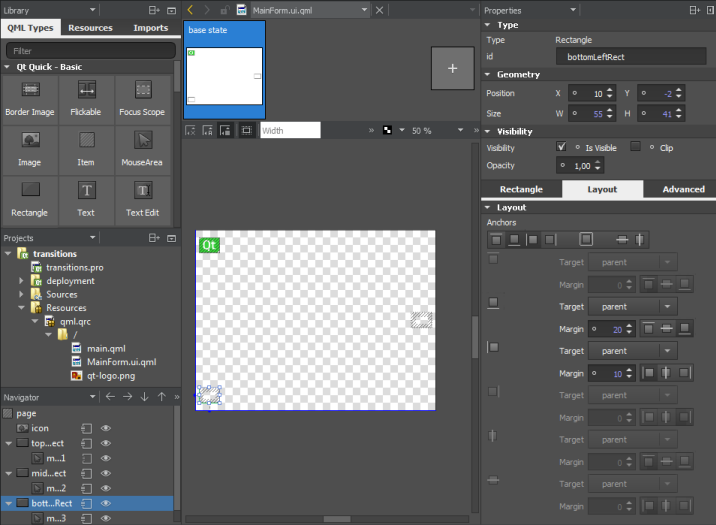This screenshot has width=716, height=525.
Task: Expand the deployment folder in Projects
Action: point(21,281)
